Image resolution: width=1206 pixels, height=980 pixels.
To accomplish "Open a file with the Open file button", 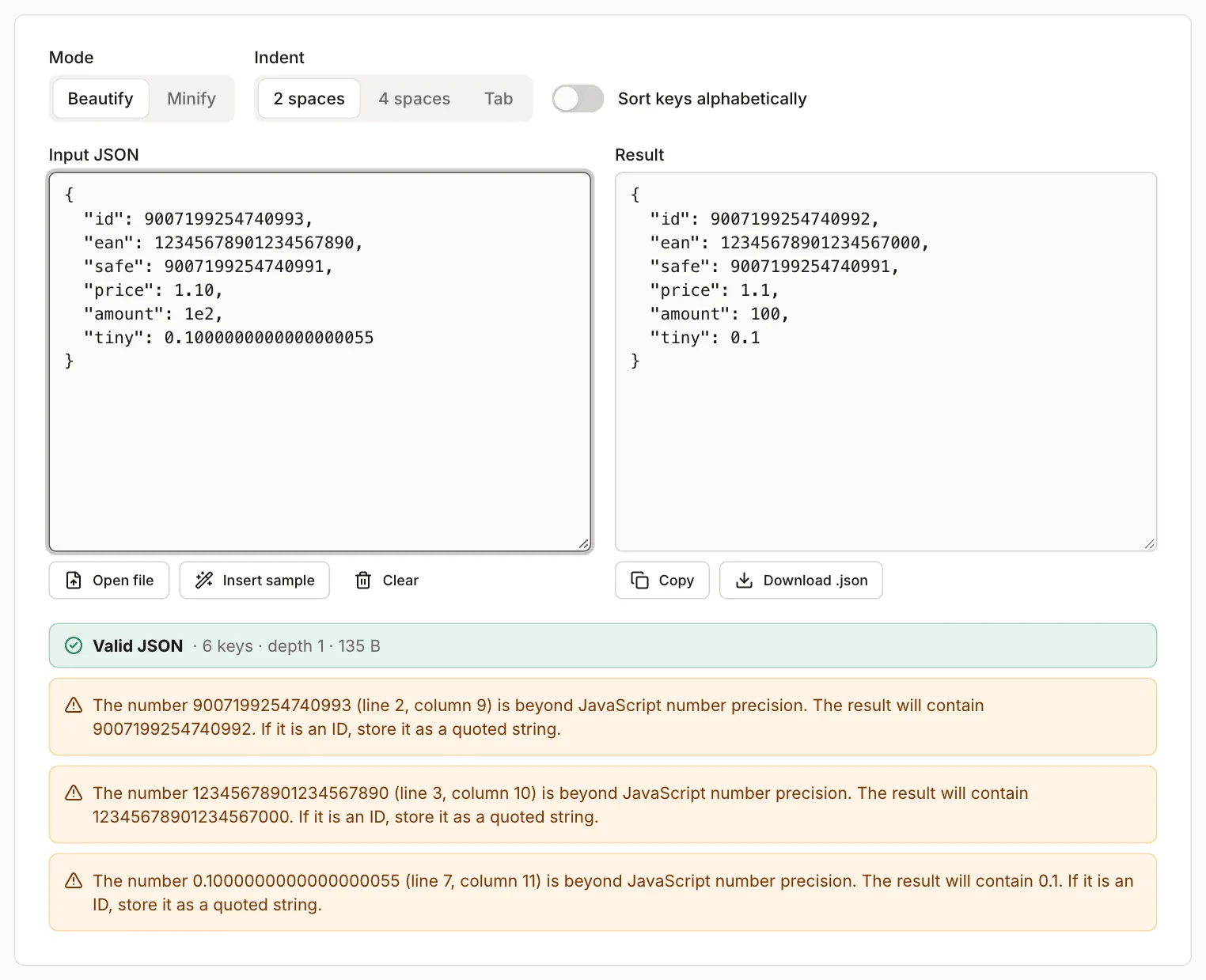I will pos(109,581).
